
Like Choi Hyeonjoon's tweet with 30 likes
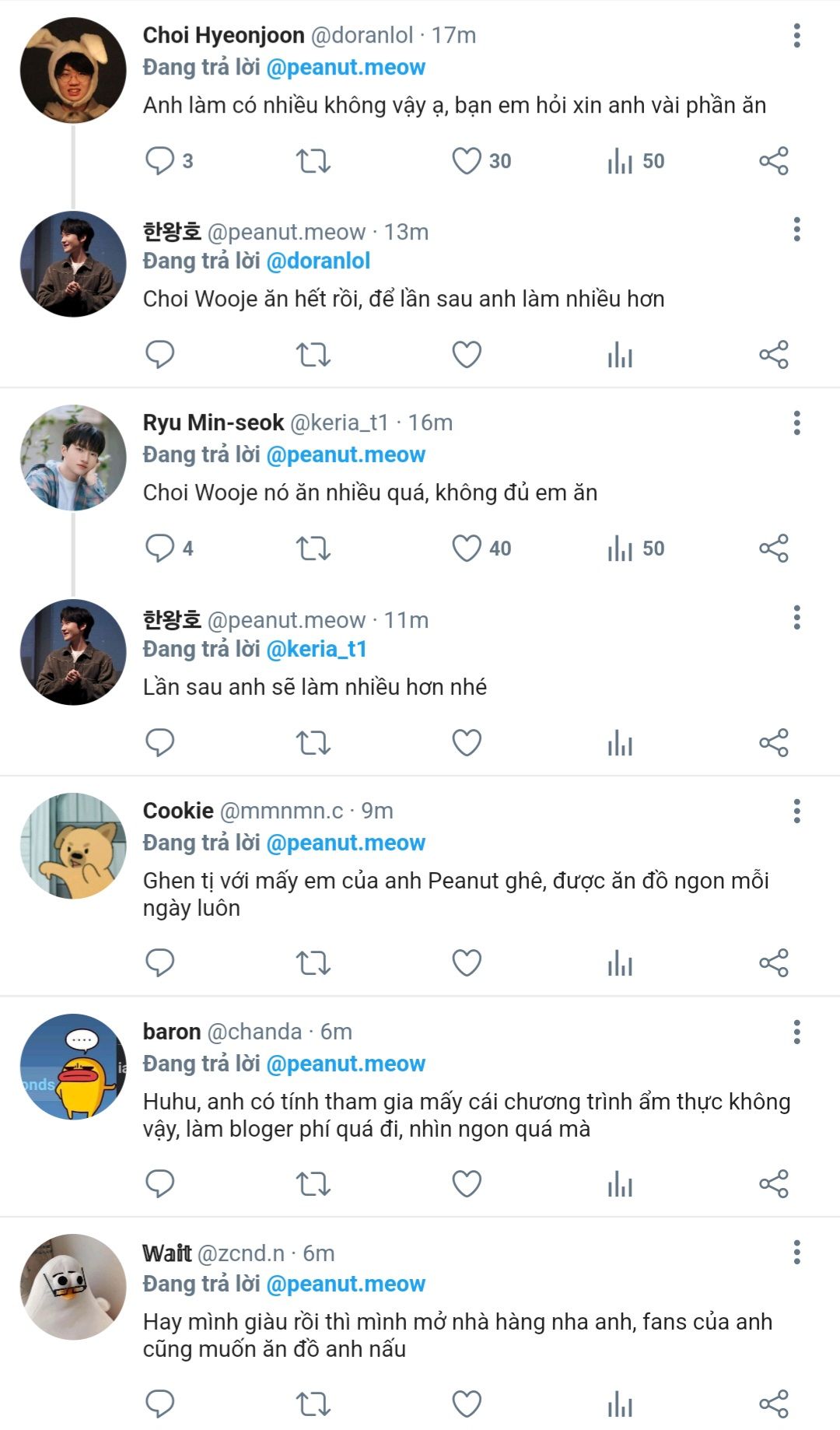coord(467,161)
